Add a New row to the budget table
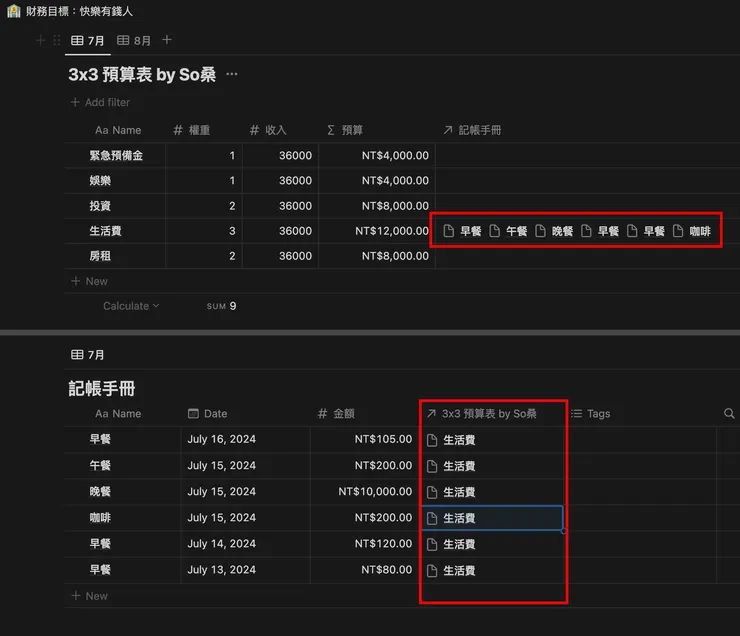 90,281
